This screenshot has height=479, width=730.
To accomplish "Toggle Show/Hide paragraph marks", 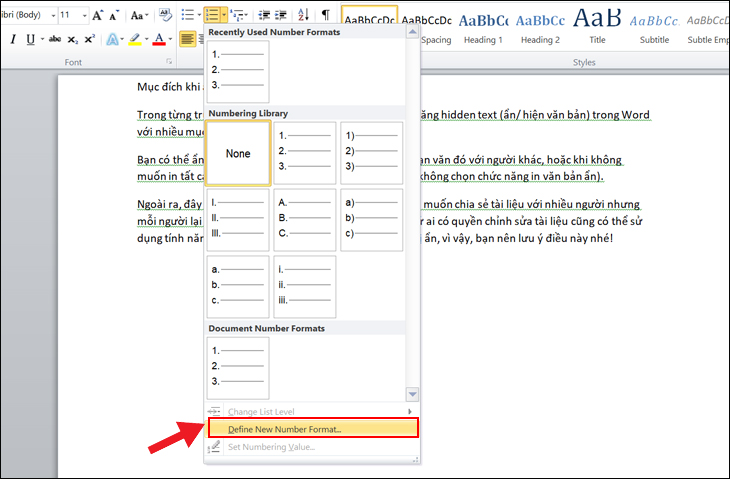I will [x=326, y=15].
